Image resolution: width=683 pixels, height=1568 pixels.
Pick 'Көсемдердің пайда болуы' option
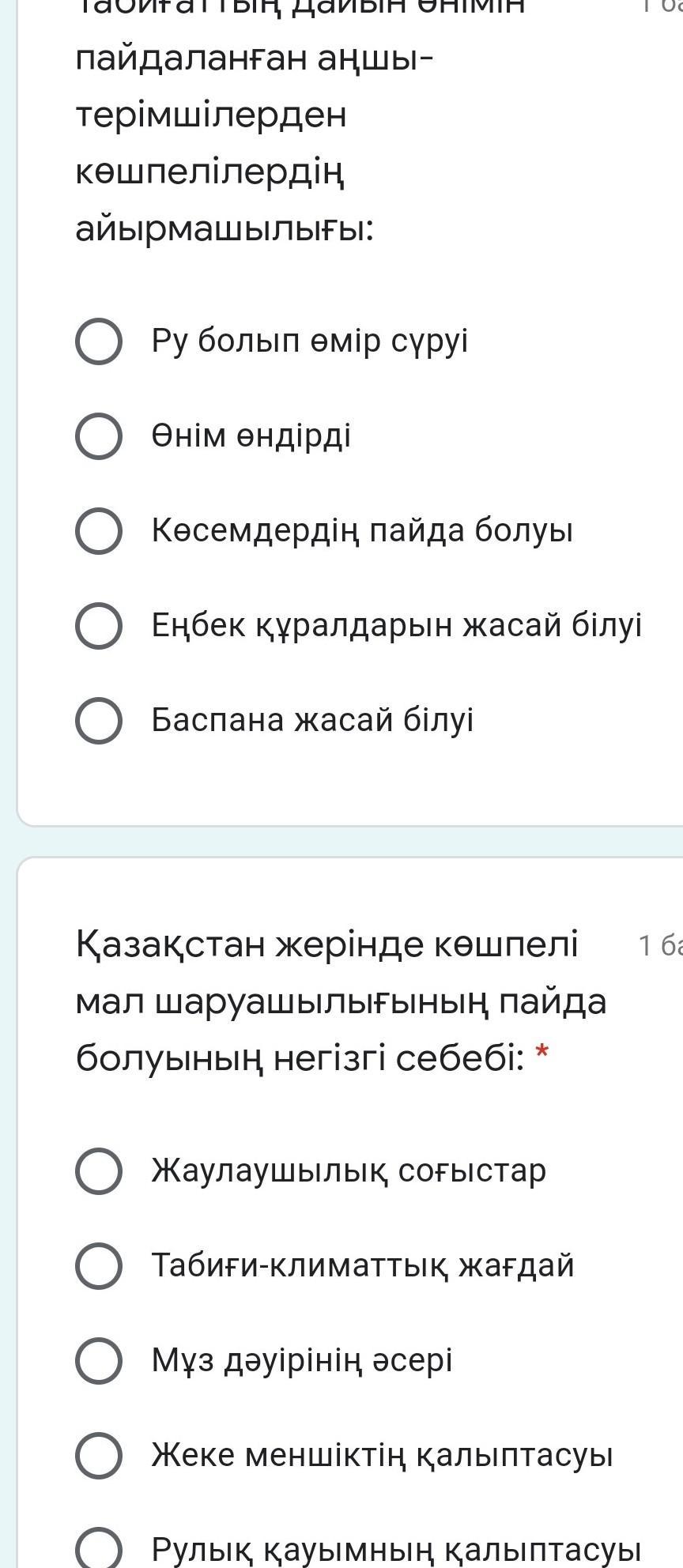99,530
